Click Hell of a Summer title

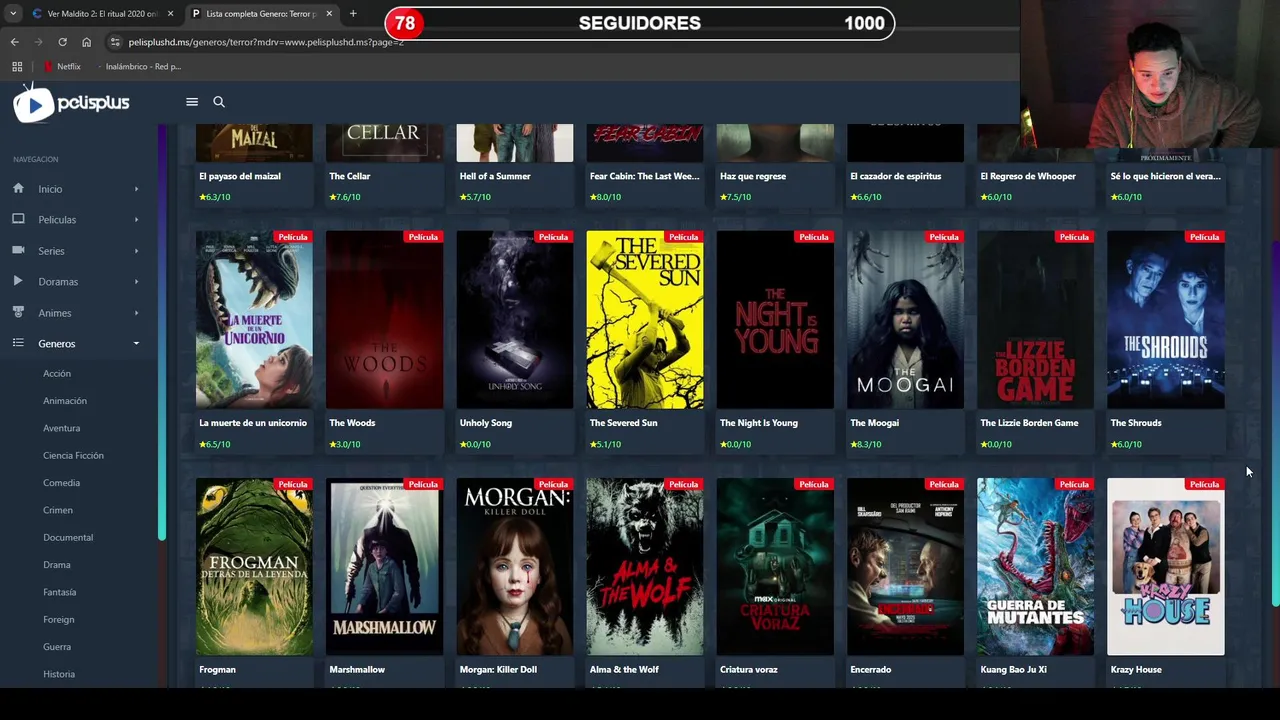click(x=495, y=176)
